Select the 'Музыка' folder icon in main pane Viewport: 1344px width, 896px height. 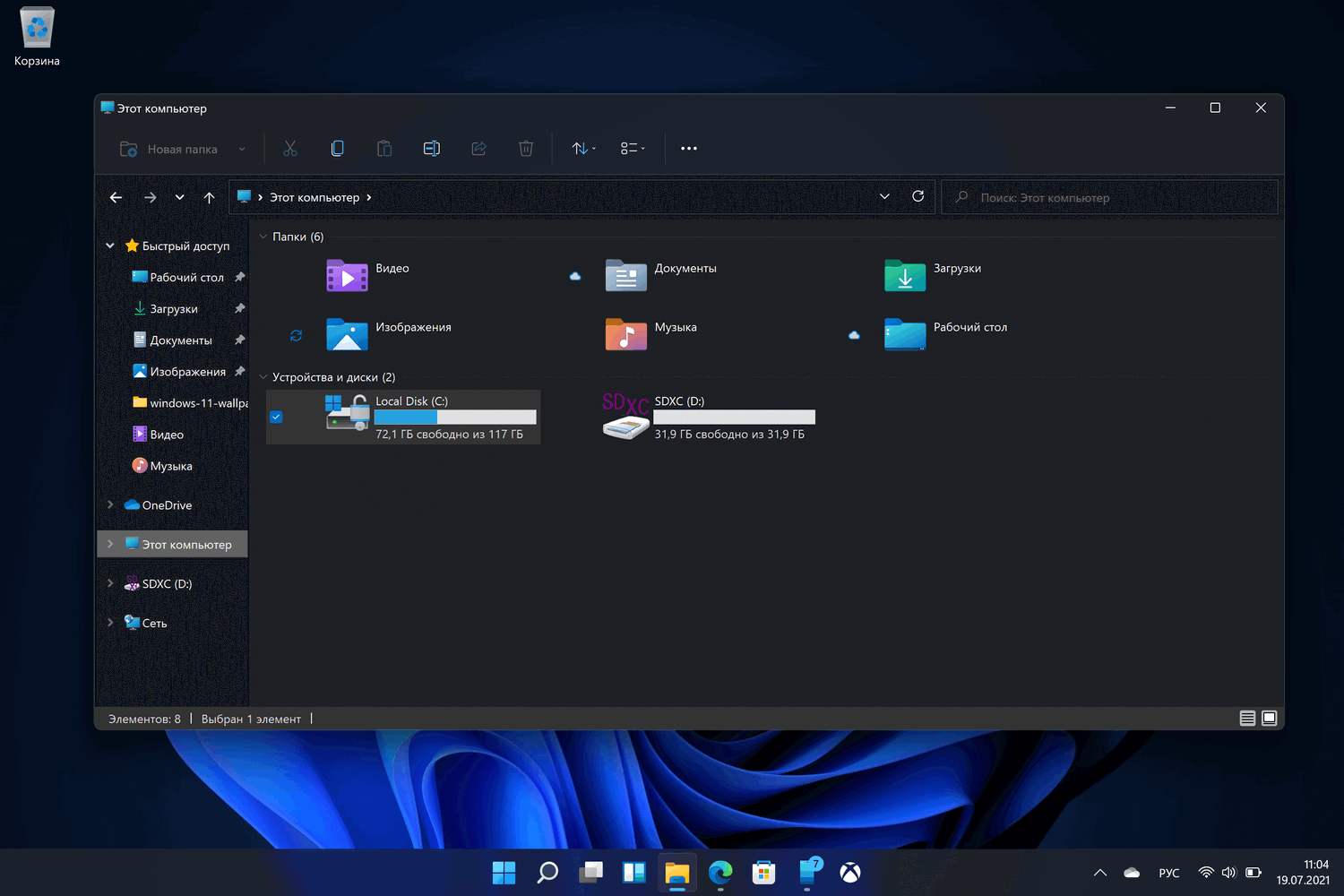click(x=625, y=334)
